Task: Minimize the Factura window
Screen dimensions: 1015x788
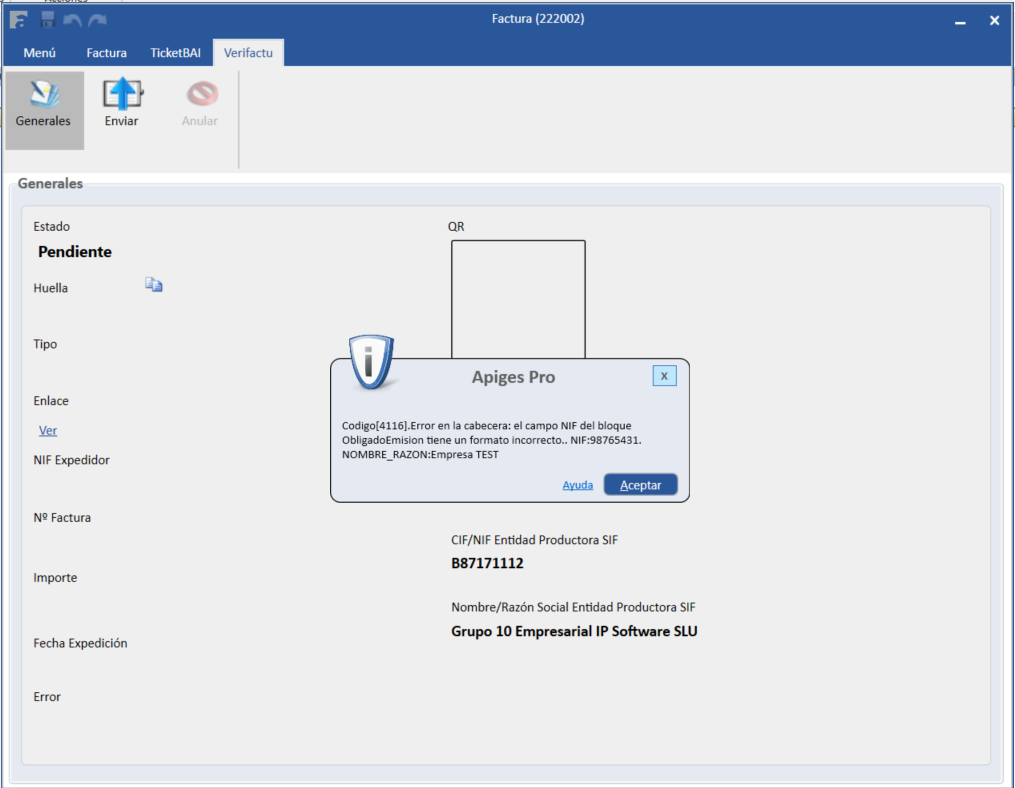Action: coord(960,22)
